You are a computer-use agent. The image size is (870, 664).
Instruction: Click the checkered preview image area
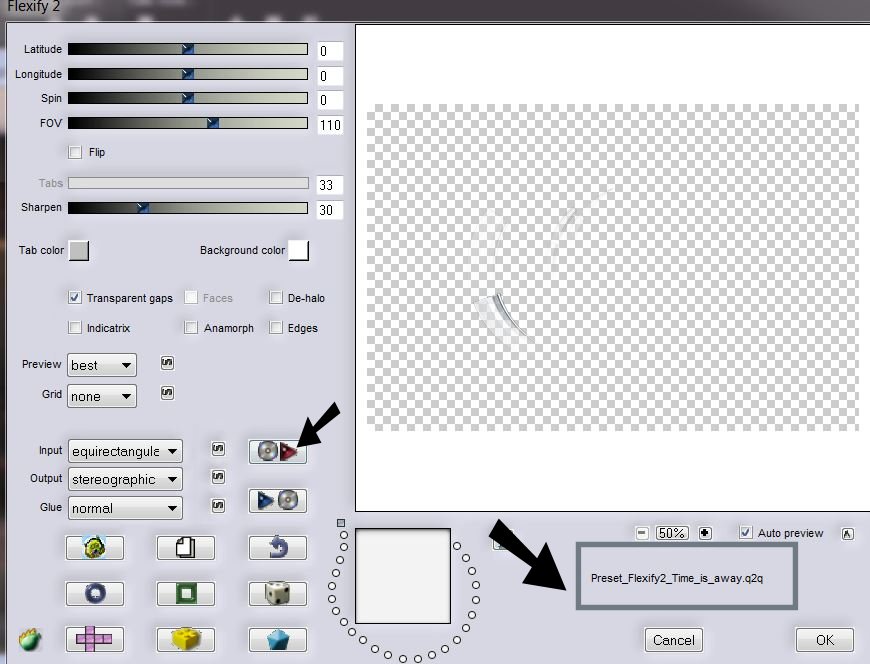(x=613, y=267)
